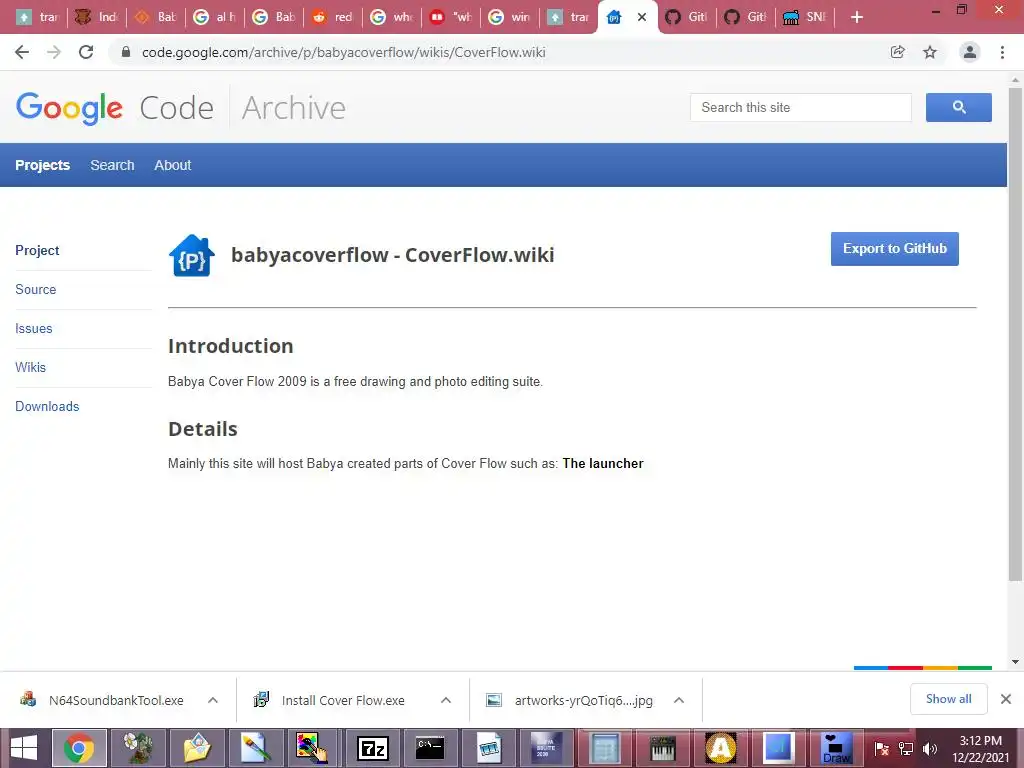View site security lock info
The image size is (1024, 768).
coord(126,52)
